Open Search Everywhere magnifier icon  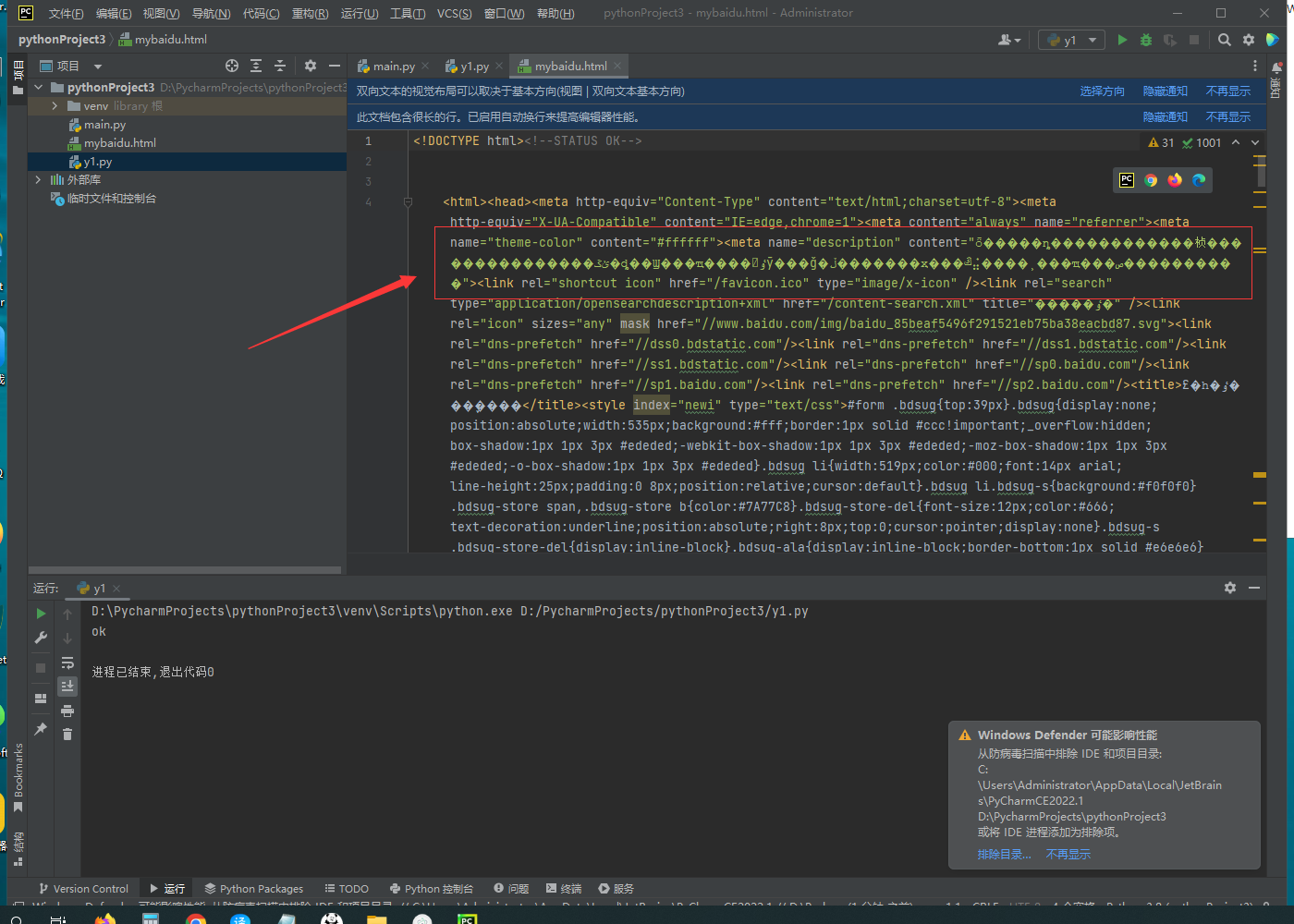pyautogui.click(x=1225, y=40)
